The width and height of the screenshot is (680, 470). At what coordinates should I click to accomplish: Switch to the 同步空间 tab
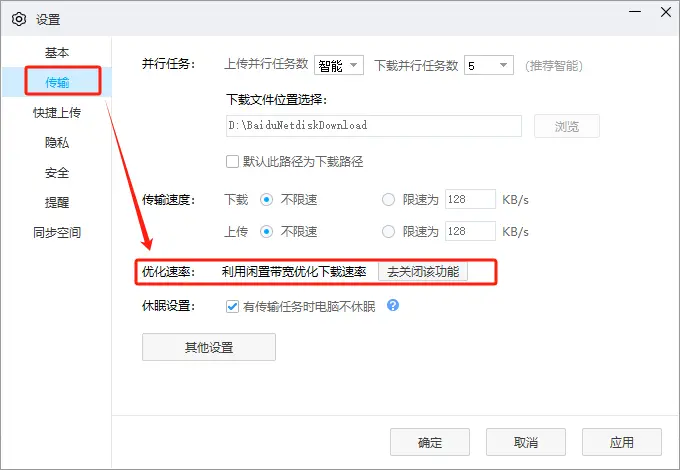tap(57, 232)
